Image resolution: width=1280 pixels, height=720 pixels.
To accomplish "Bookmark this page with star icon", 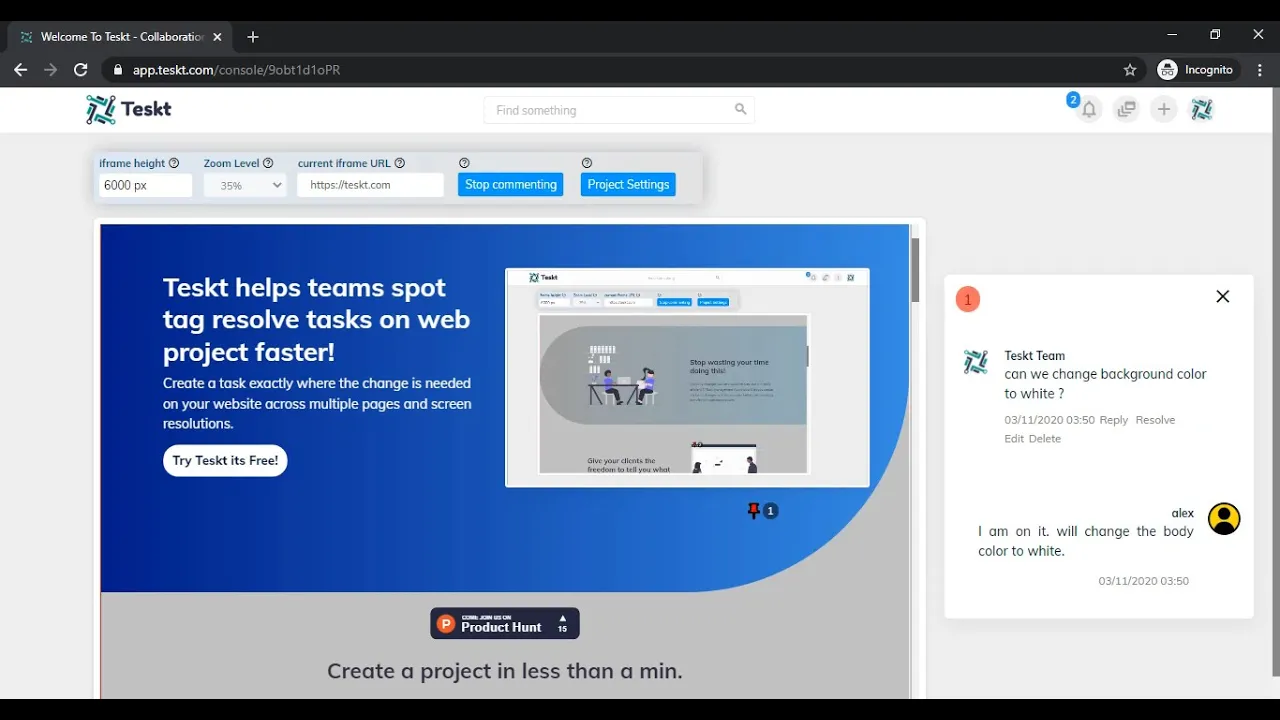I will [x=1130, y=70].
